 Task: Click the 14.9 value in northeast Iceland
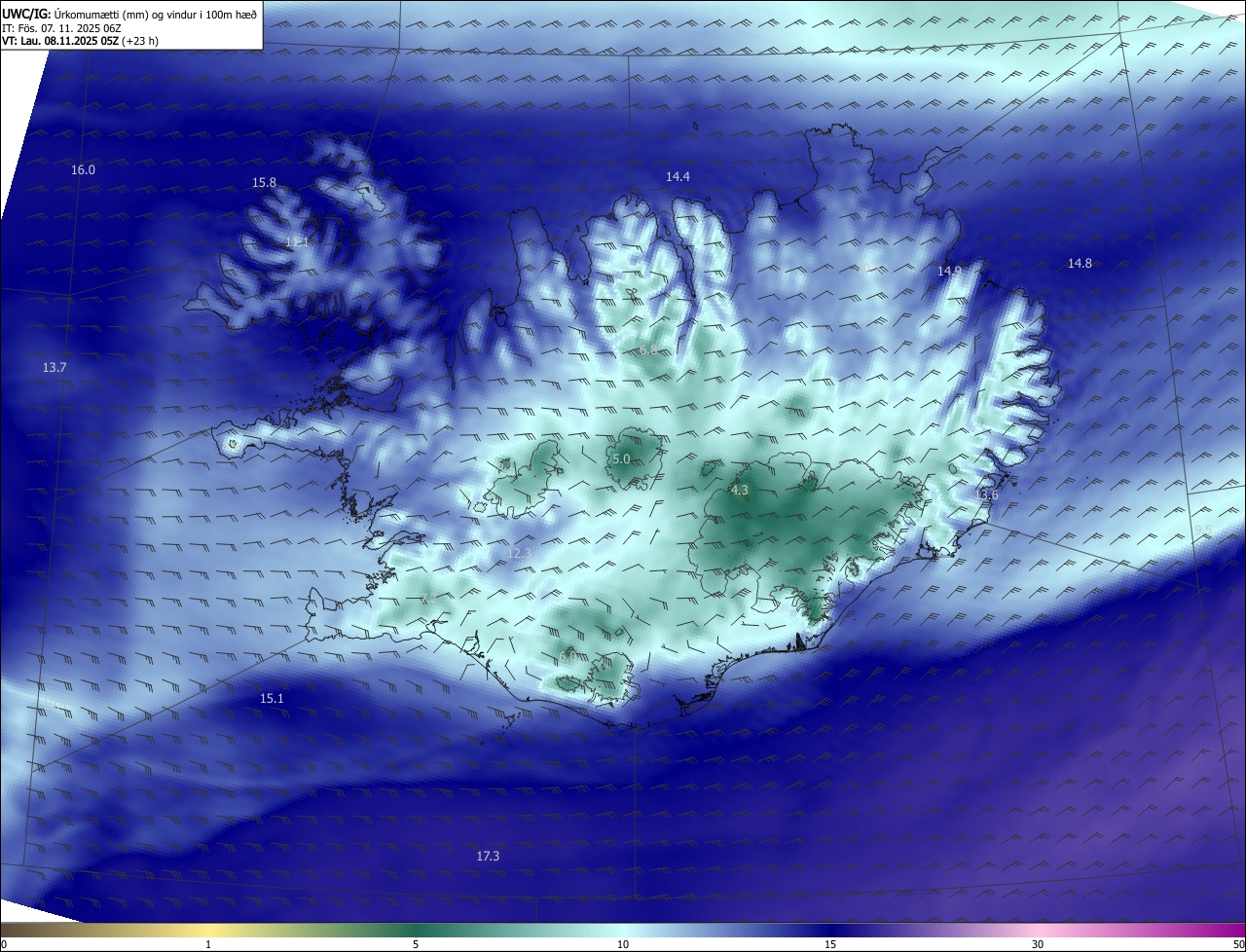[x=949, y=271]
